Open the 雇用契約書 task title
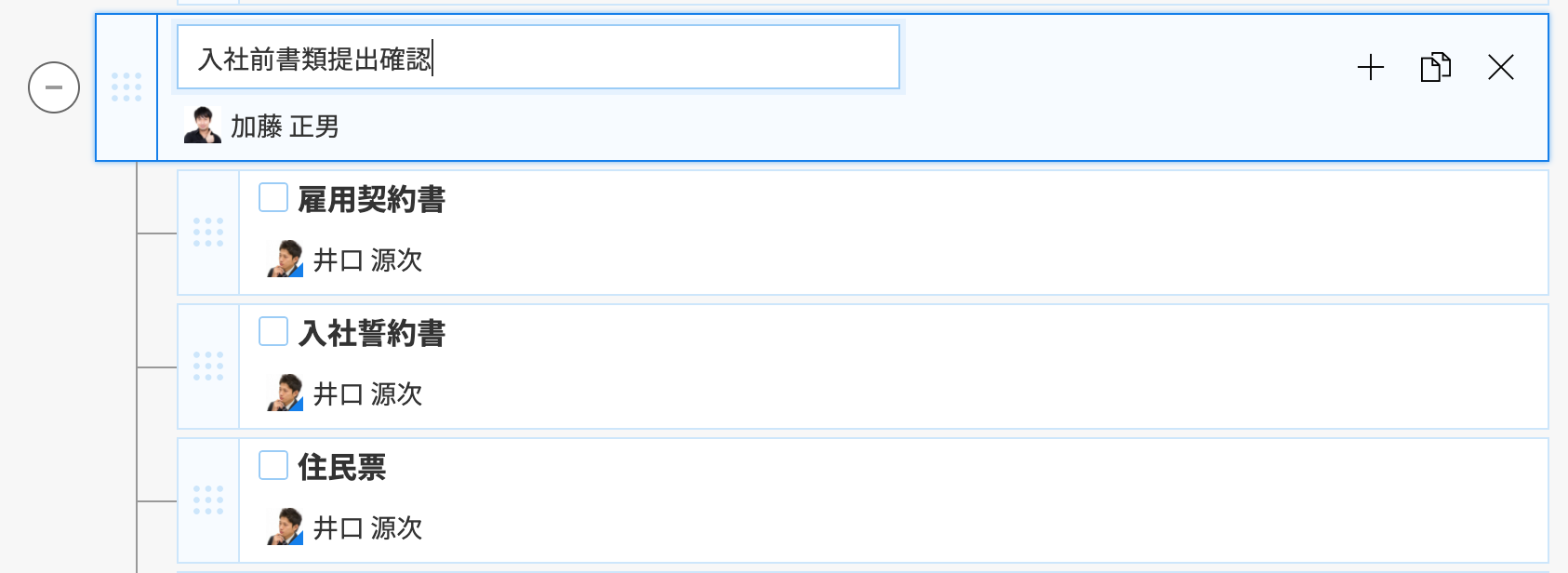 (x=372, y=199)
